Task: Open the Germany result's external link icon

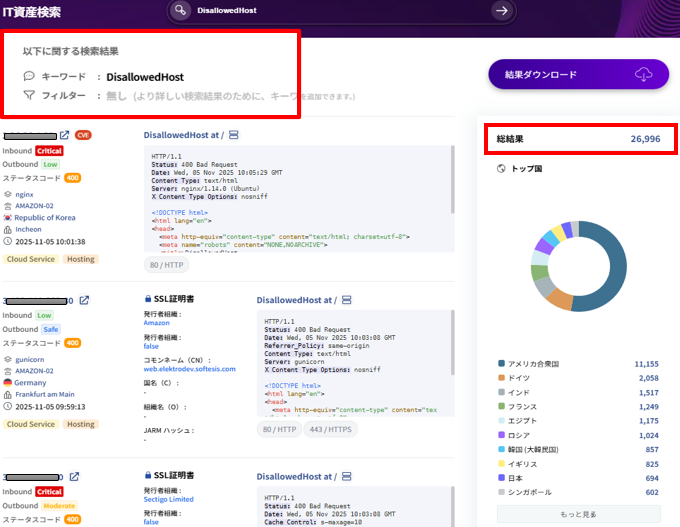Action: 85,300
